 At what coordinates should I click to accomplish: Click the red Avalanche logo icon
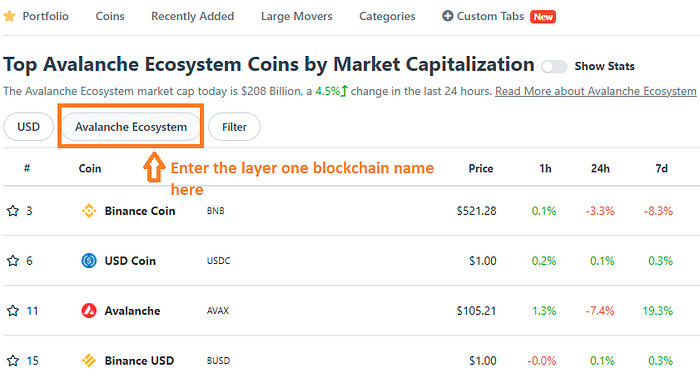89,310
